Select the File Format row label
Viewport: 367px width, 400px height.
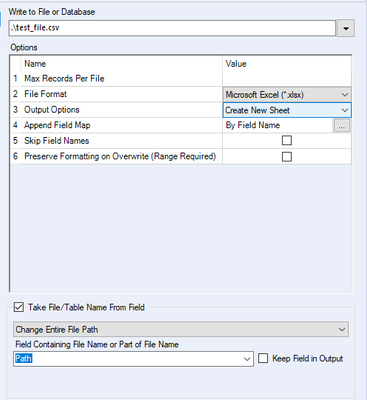point(45,94)
